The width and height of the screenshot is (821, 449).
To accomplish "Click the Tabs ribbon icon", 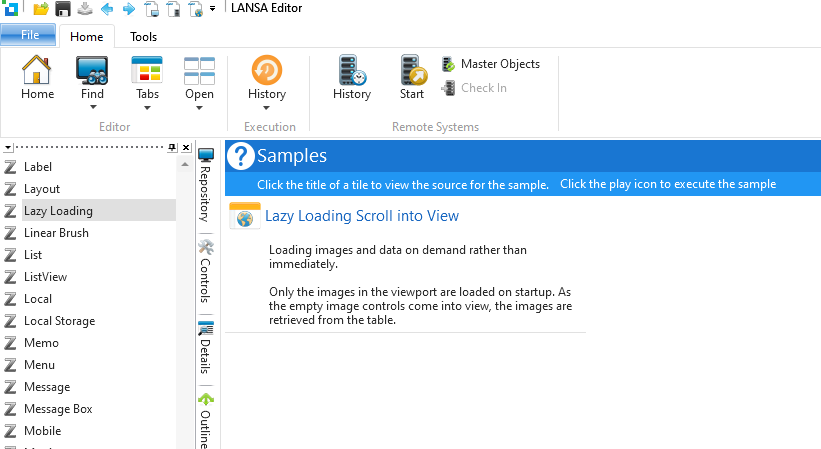I will pos(147,70).
